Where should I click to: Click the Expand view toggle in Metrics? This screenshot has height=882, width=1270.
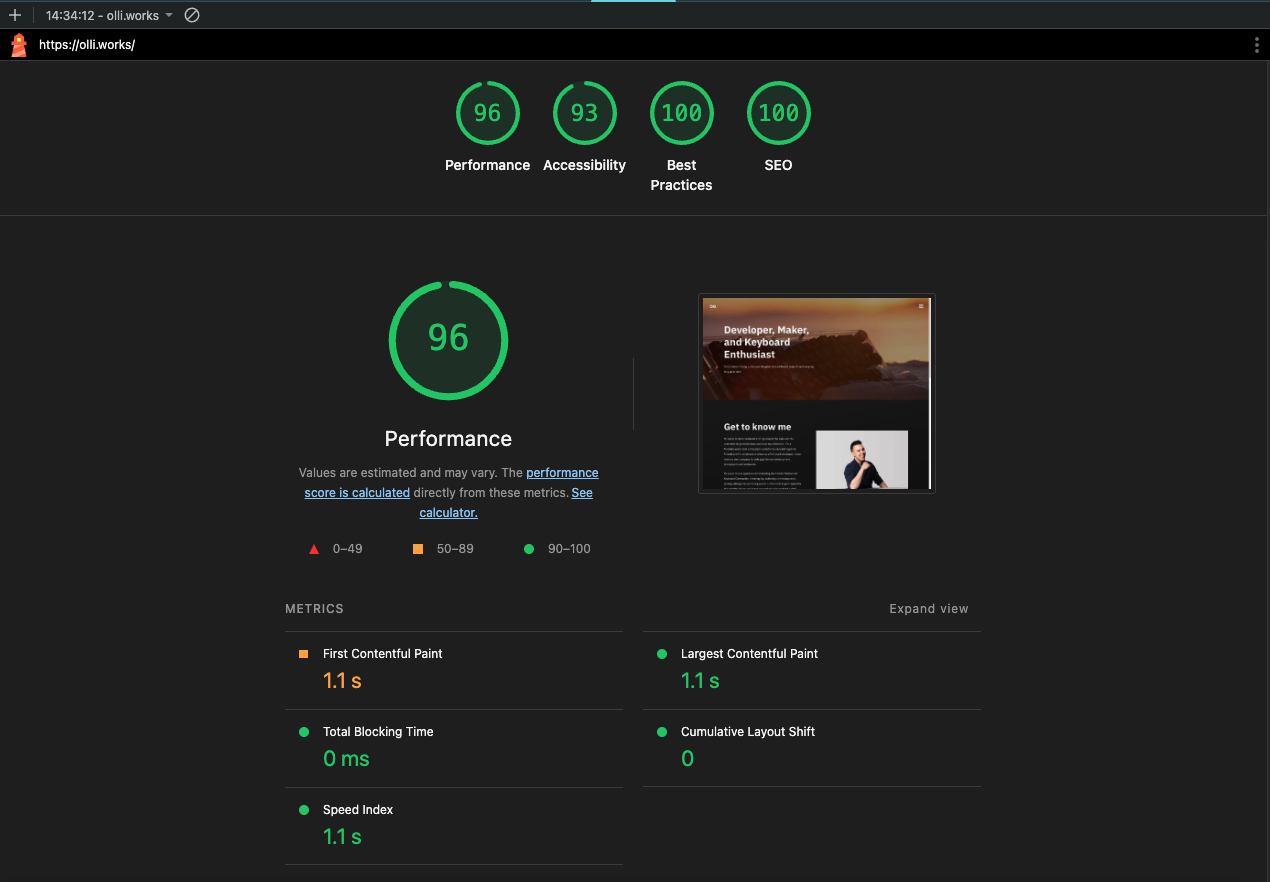(x=929, y=608)
